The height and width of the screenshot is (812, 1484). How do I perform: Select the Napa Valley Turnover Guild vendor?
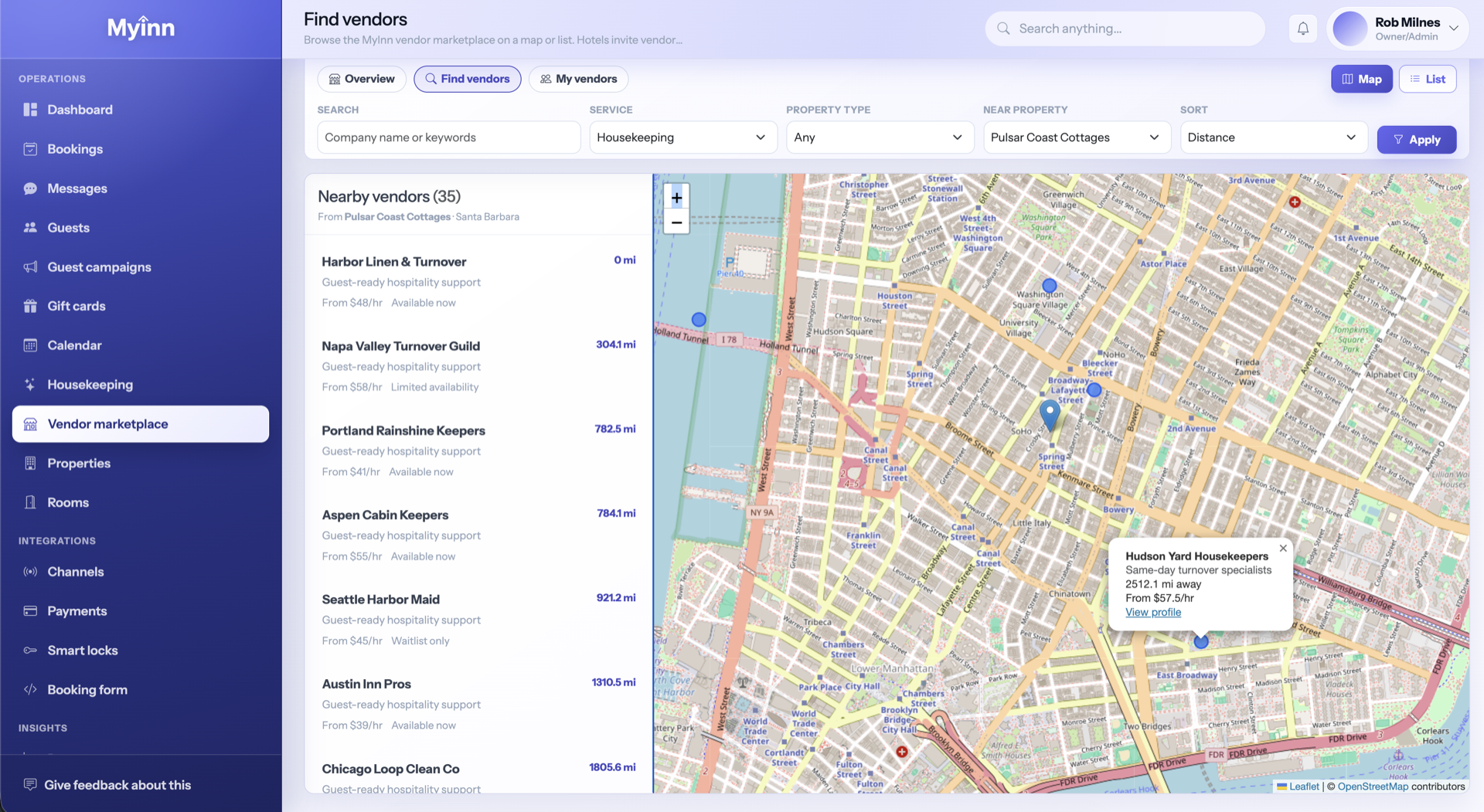tap(478, 365)
